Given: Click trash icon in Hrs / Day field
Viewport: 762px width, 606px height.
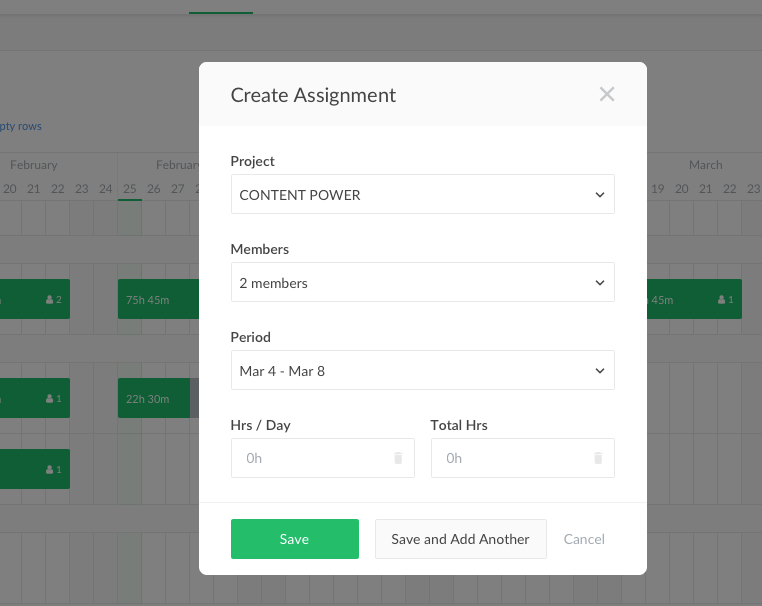Looking at the screenshot, I should pos(397,458).
